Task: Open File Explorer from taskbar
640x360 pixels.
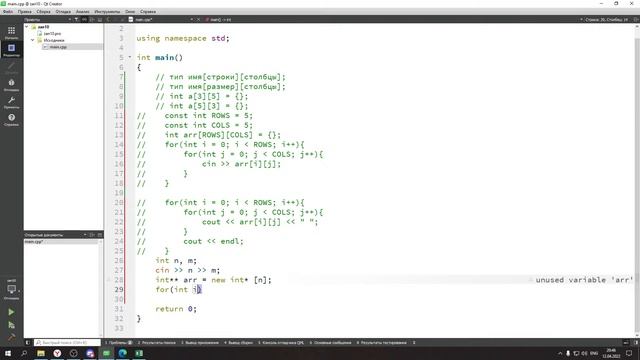Action: click(41, 353)
